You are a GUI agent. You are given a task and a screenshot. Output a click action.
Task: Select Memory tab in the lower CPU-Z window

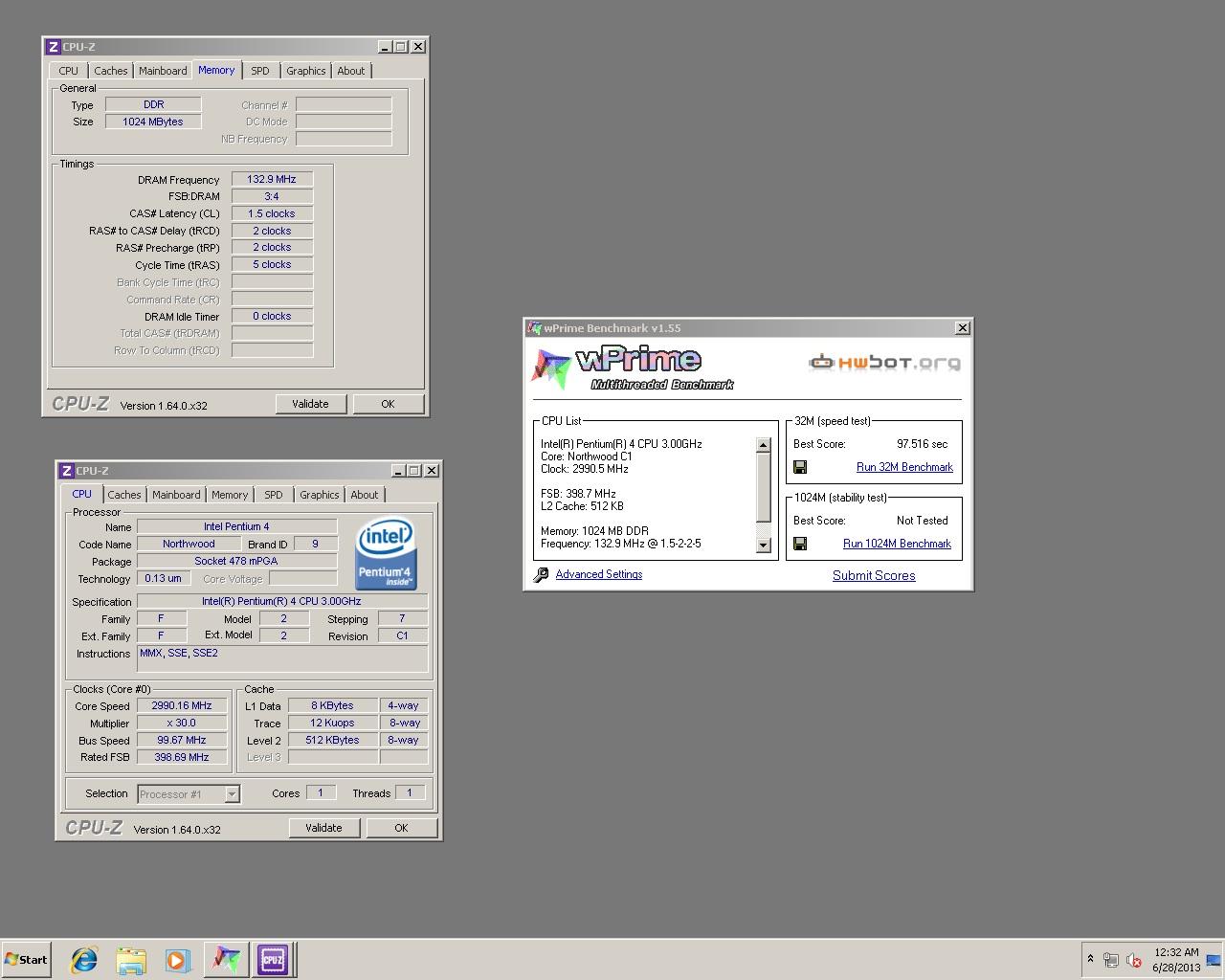[230, 495]
